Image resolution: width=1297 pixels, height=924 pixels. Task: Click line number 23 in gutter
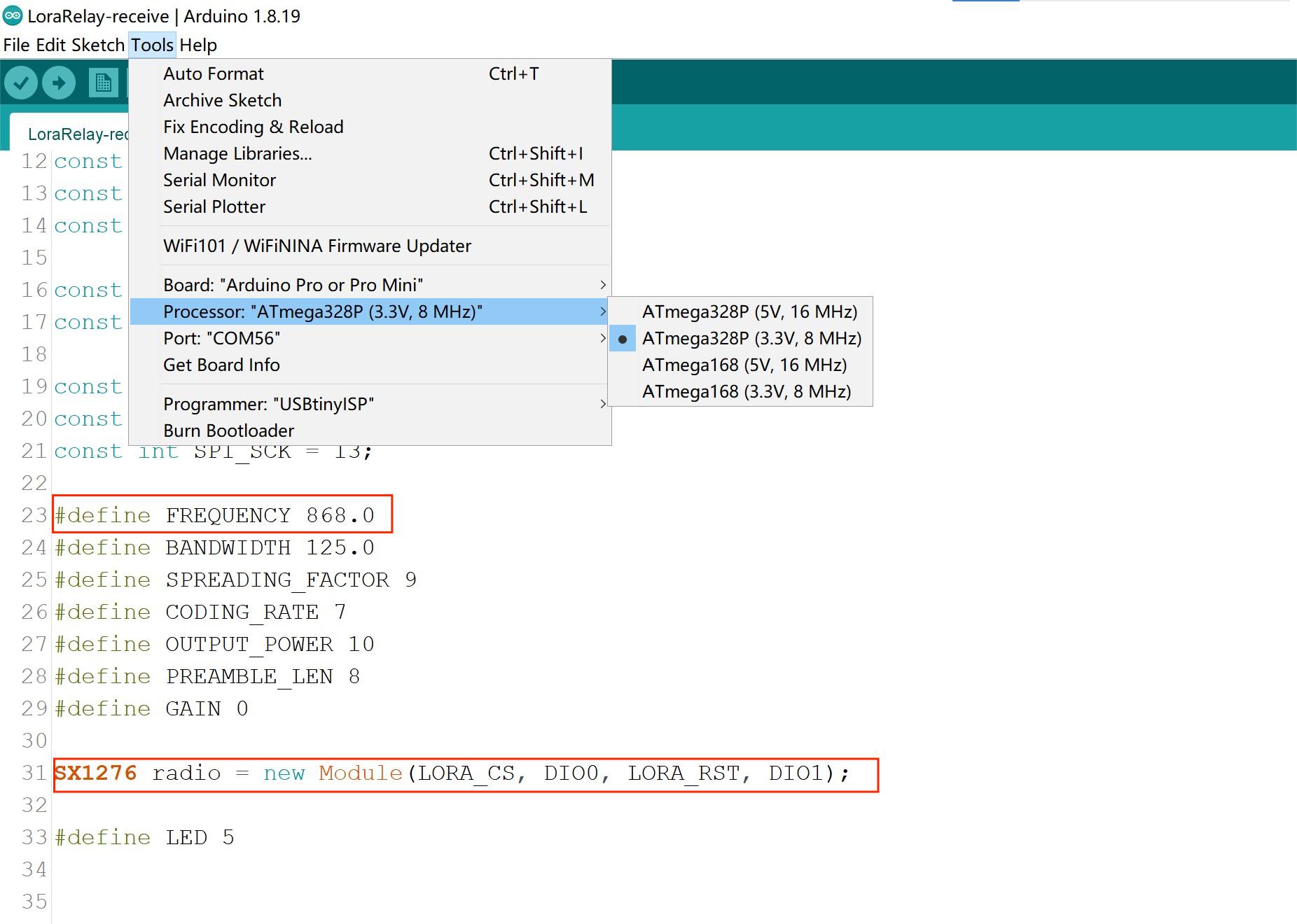pos(34,515)
